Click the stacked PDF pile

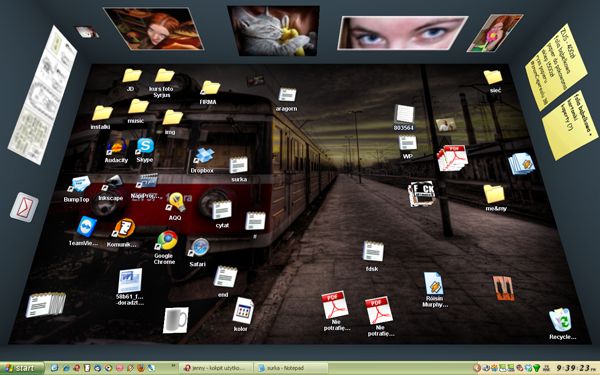(452, 158)
